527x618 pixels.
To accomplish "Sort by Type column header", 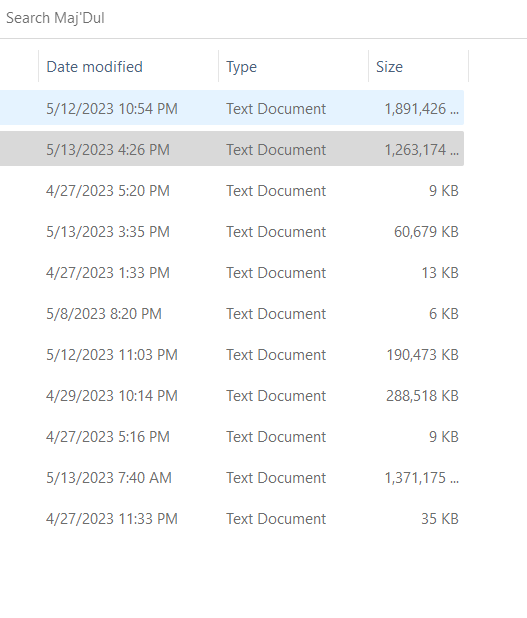I will [293, 67].
